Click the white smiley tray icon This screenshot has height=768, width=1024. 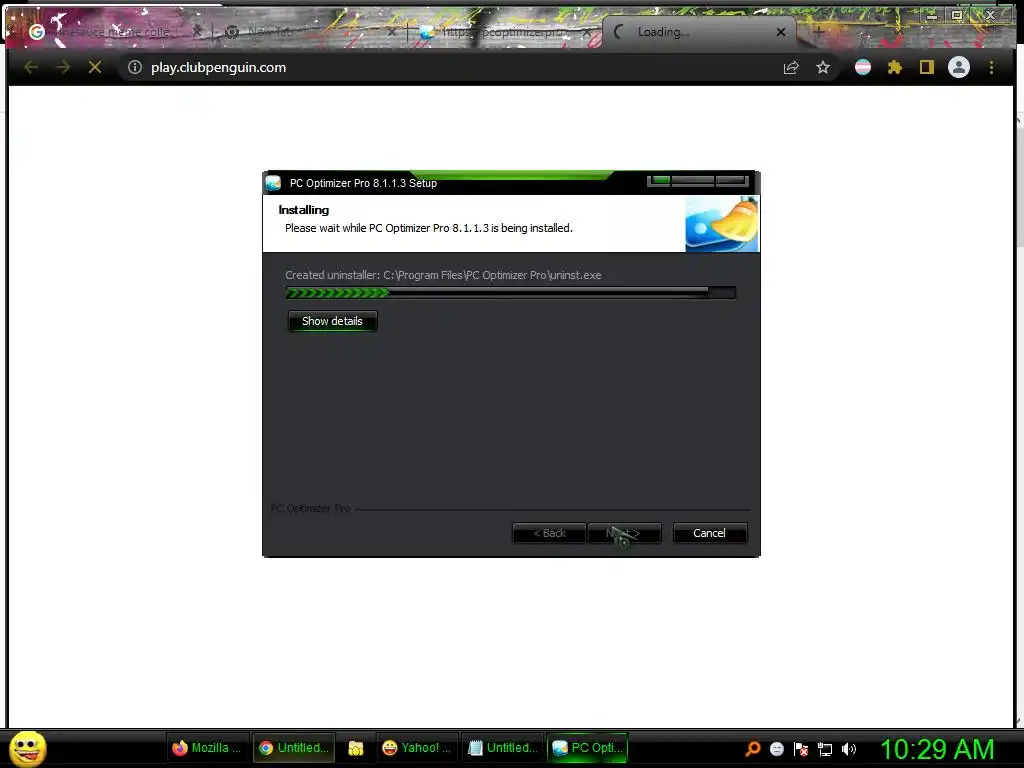pos(777,749)
